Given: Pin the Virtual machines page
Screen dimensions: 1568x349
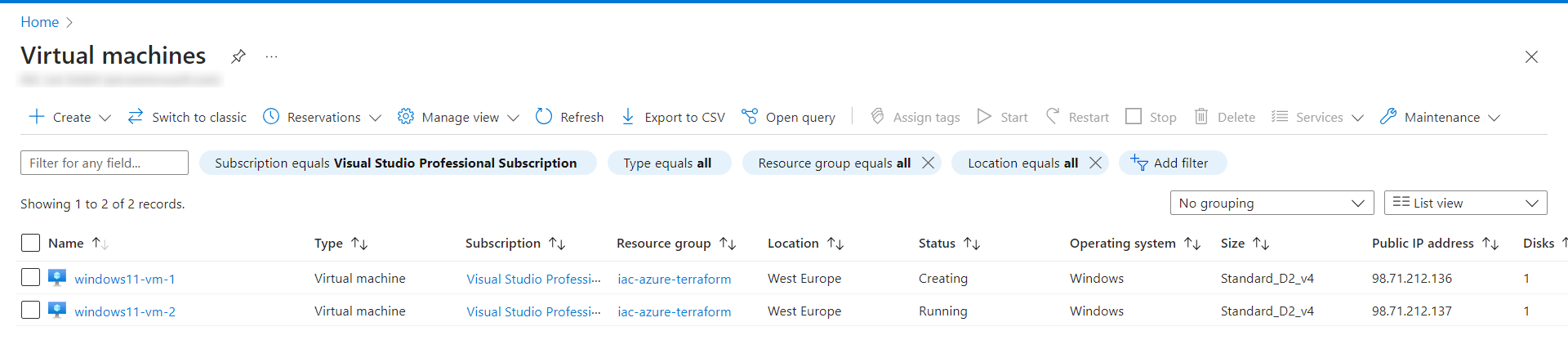Looking at the screenshot, I should 238,56.
